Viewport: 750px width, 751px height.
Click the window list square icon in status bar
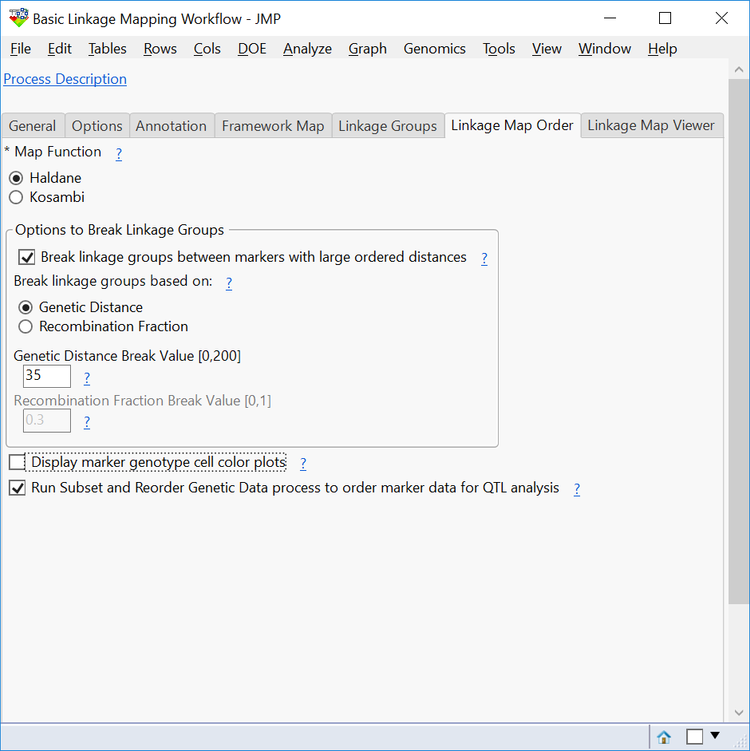(x=694, y=737)
